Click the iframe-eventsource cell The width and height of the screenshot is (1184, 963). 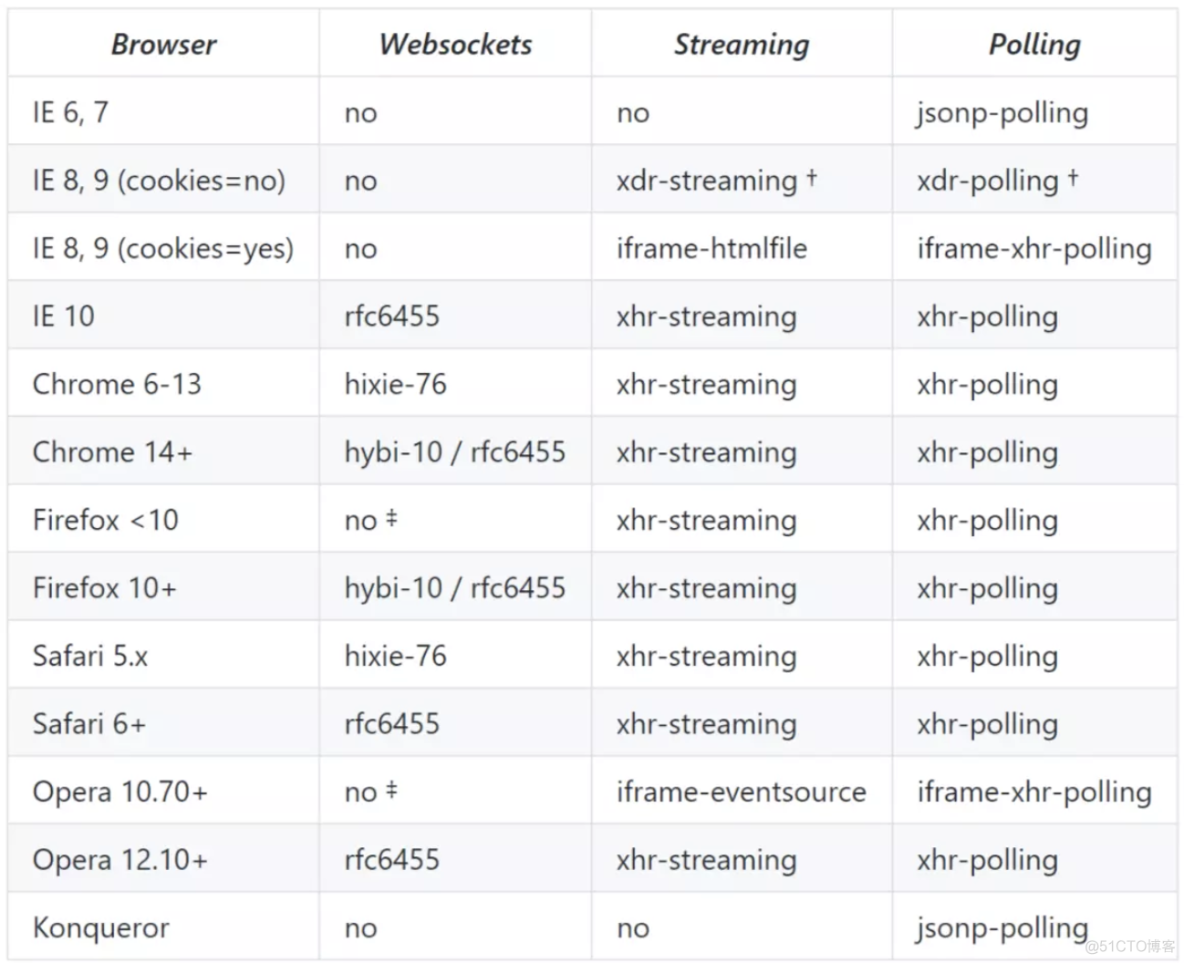pyautogui.click(x=741, y=792)
